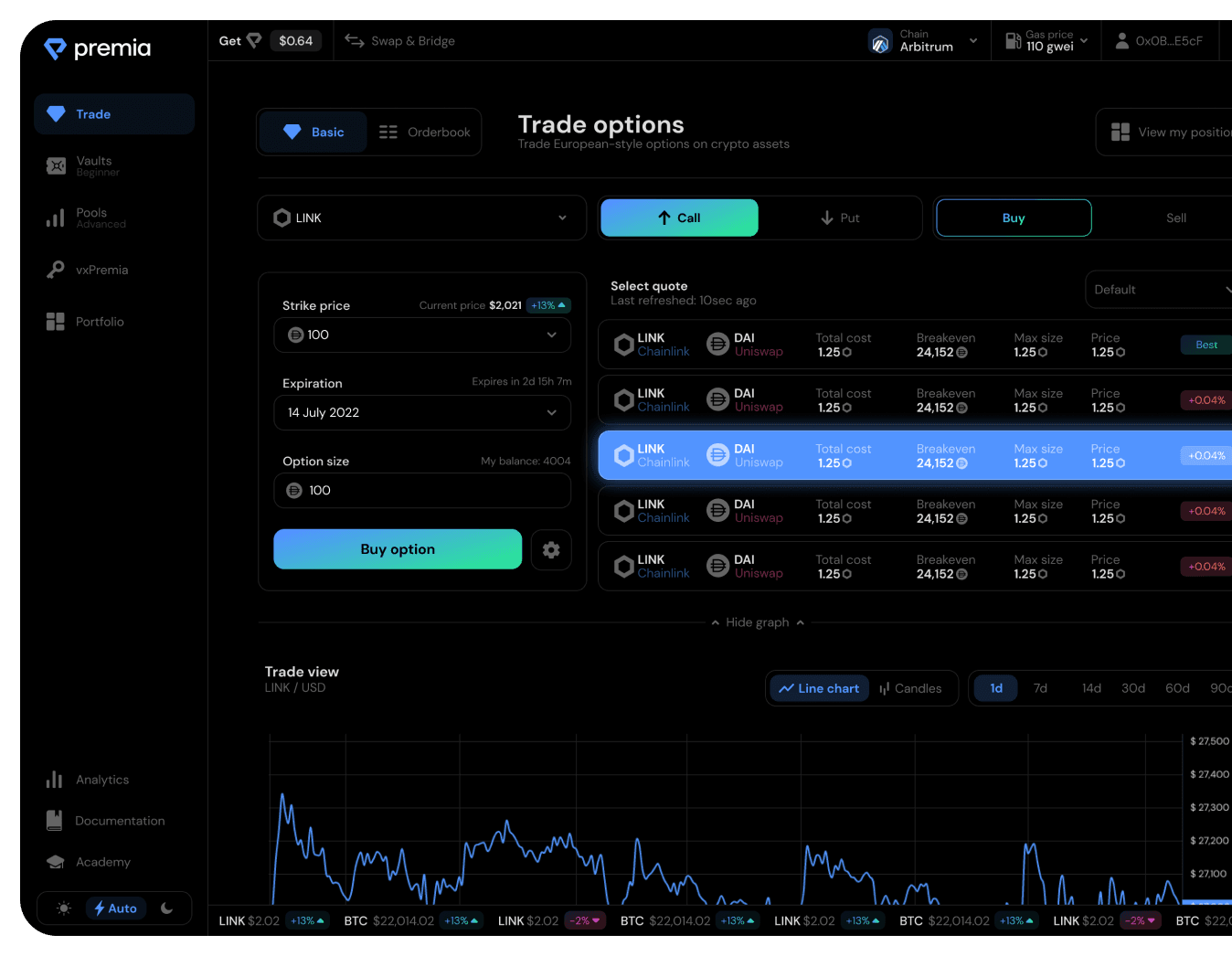The width and height of the screenshot is (1232, 956).
Task: Click the Swap & Bridge arrows icon
Action: 355,40
